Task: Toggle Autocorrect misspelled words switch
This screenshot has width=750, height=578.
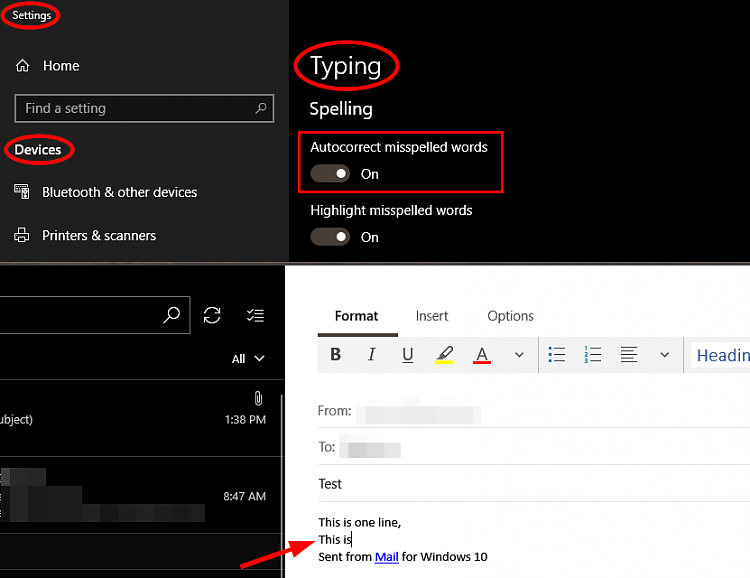Action: pyautogui.click(x=330, y=174)
